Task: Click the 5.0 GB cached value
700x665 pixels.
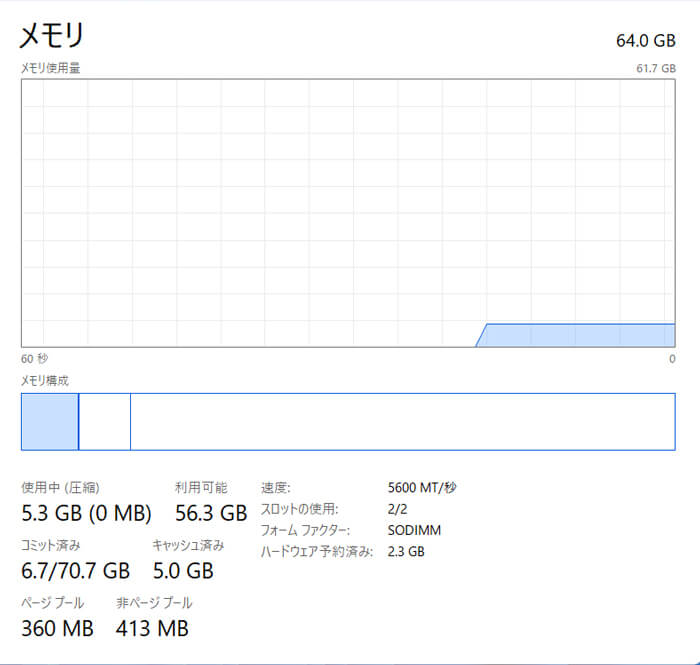Action: click(x=182, y=571)
